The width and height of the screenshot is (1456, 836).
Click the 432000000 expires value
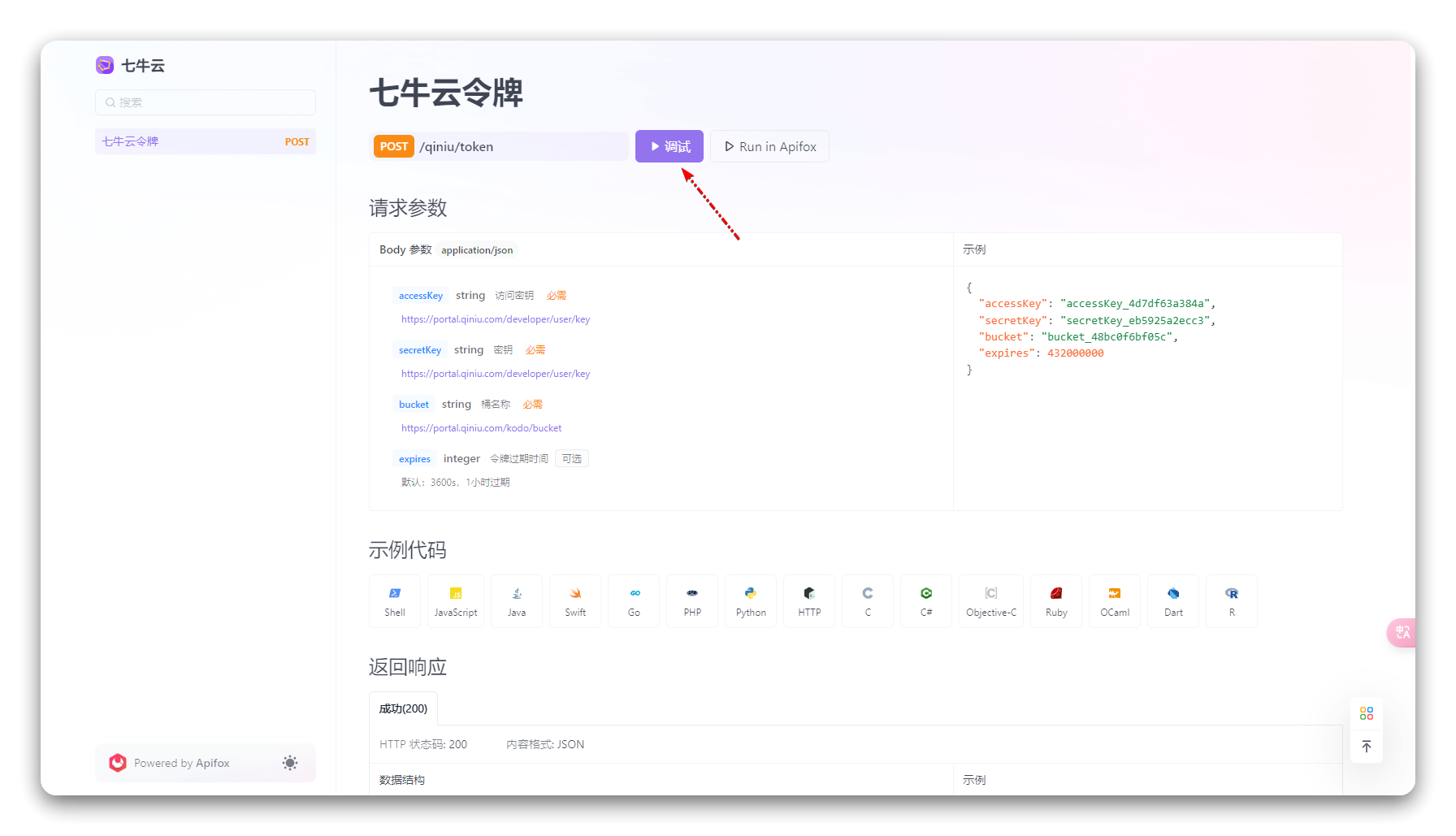(x=1076, y=353)
